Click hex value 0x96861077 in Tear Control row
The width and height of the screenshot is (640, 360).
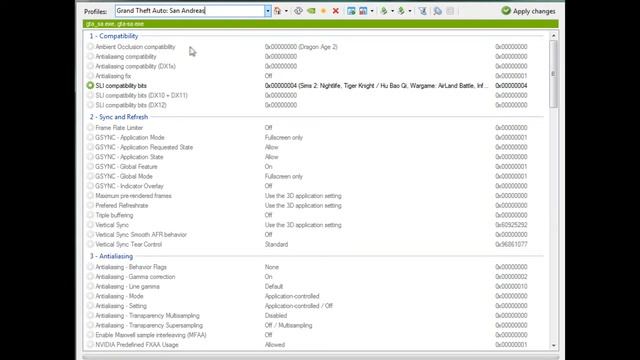(511, 244)
